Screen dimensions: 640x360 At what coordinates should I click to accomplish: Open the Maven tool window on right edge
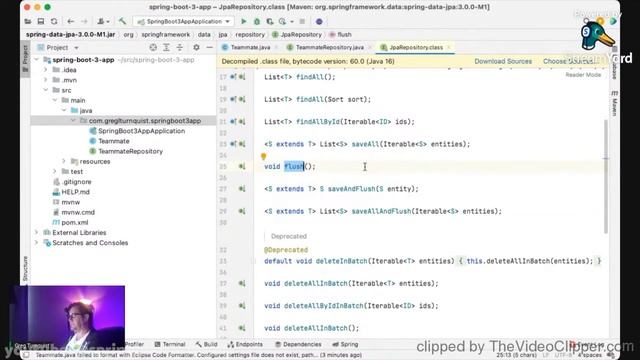tap(614, 104)
